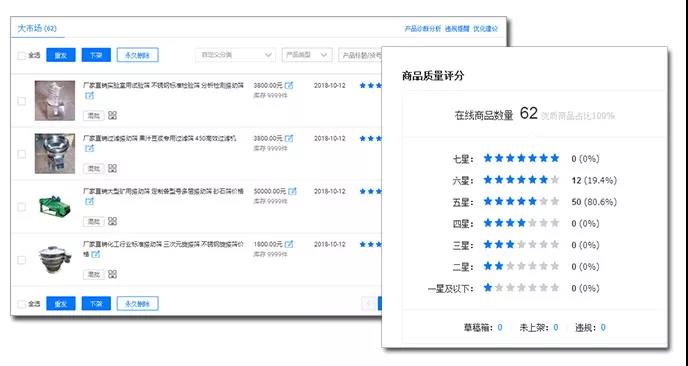This screenshot has height=366, width=688.
Task: Edit the 1800.00元 price icon
Action: [x=289, y=244]
